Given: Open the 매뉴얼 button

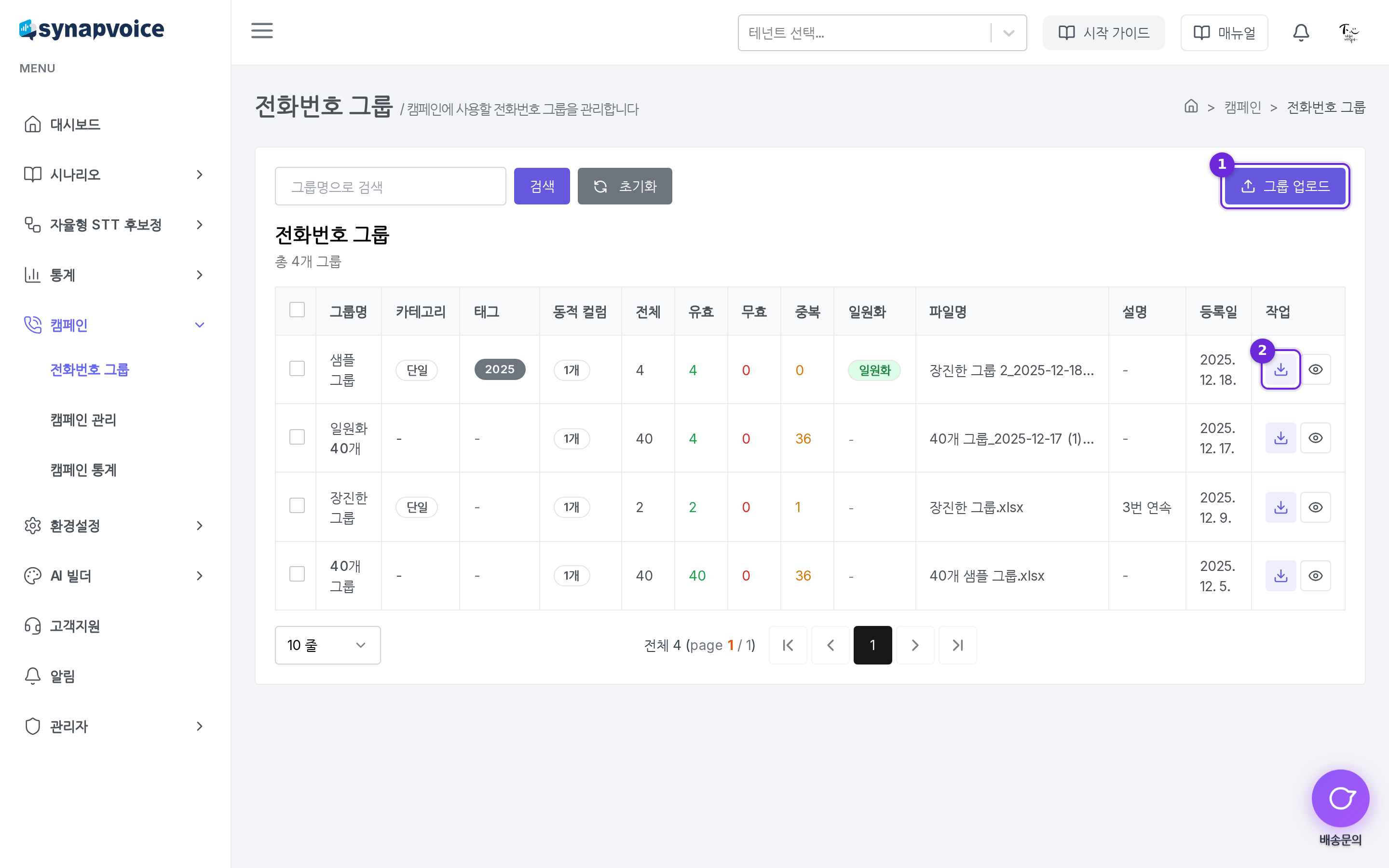Looking at the screenshot, I should point(1224,33).
